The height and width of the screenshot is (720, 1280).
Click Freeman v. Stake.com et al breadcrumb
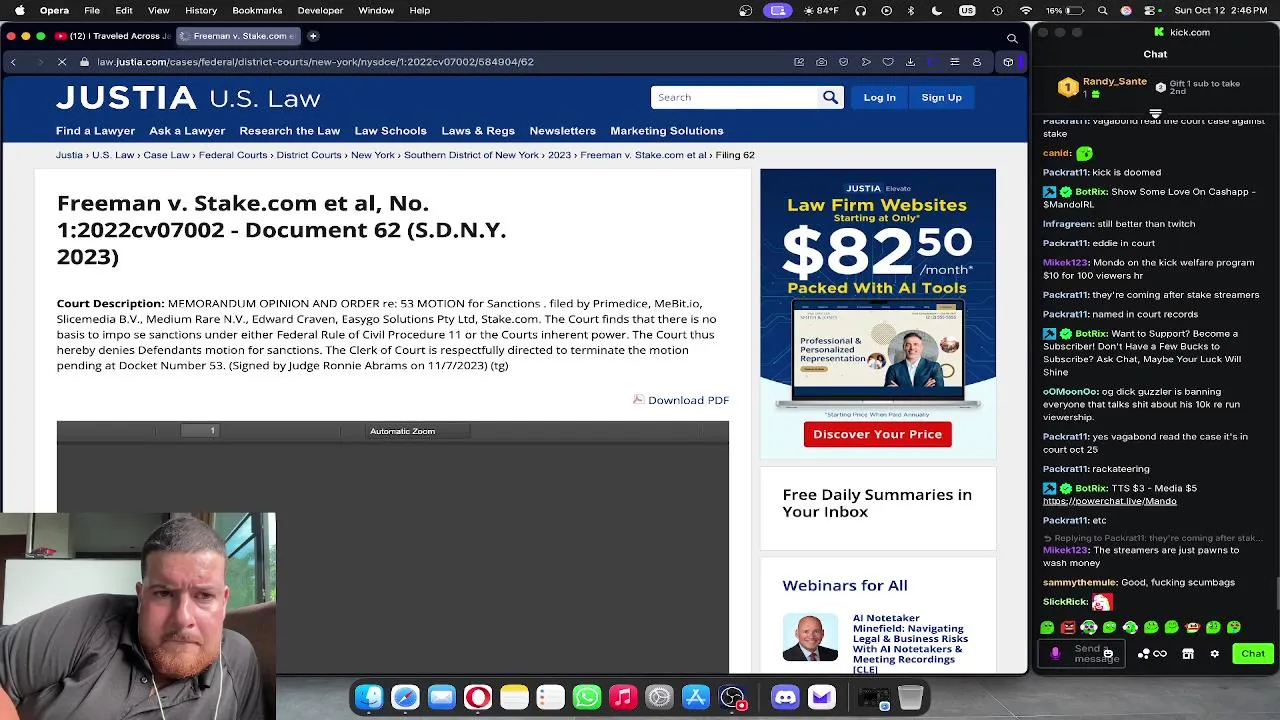coord(643,155)
